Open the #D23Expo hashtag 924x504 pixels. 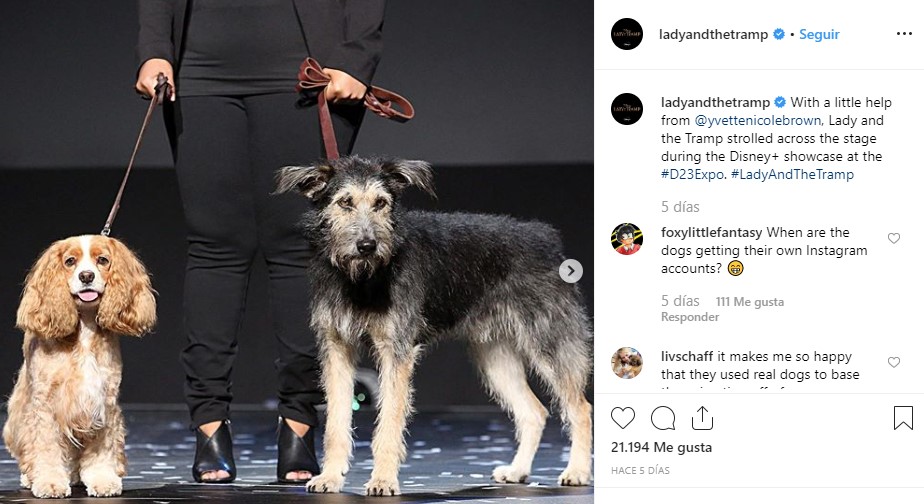click(693, 174)
